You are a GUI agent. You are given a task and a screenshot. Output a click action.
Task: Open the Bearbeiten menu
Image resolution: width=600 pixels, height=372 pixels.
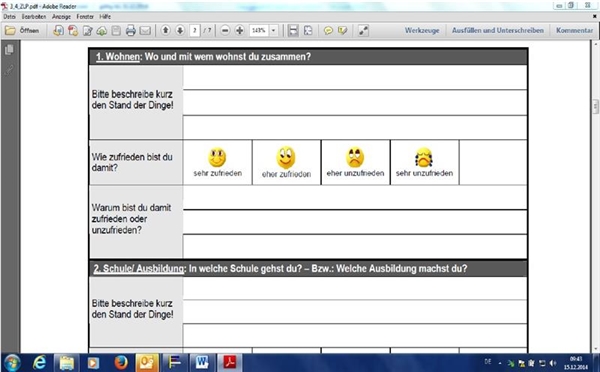point(34,16)
